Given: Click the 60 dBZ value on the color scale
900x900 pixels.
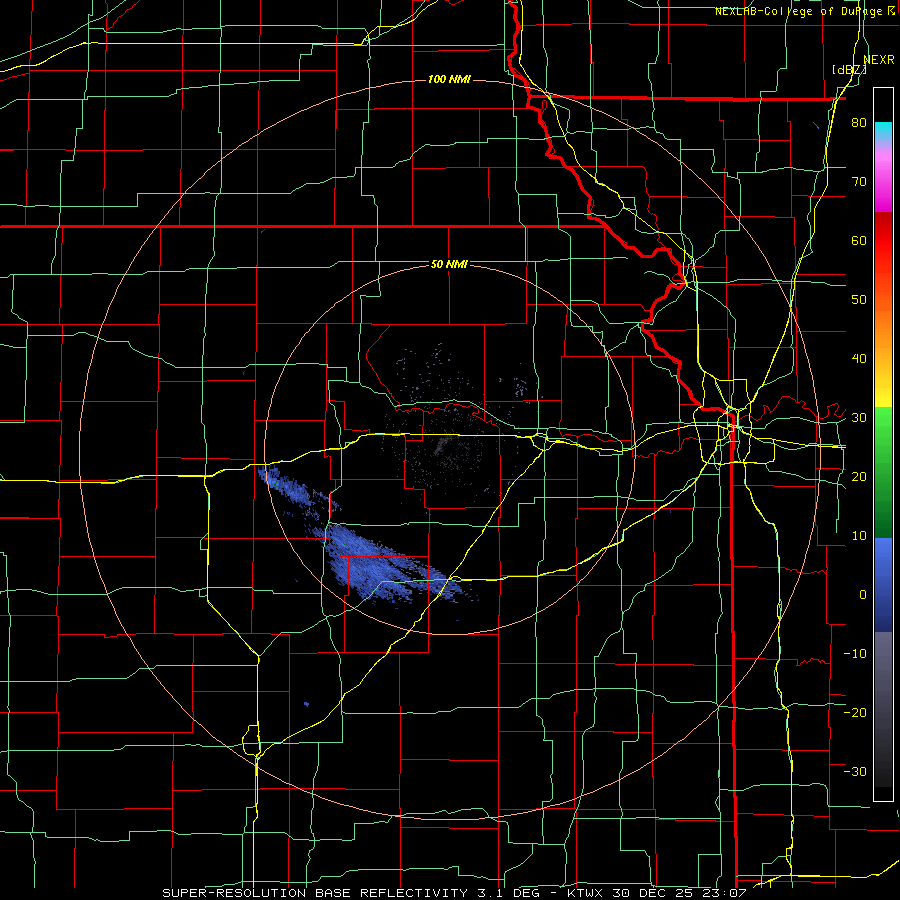Looking at the screenshot, I should coord(859,240).
